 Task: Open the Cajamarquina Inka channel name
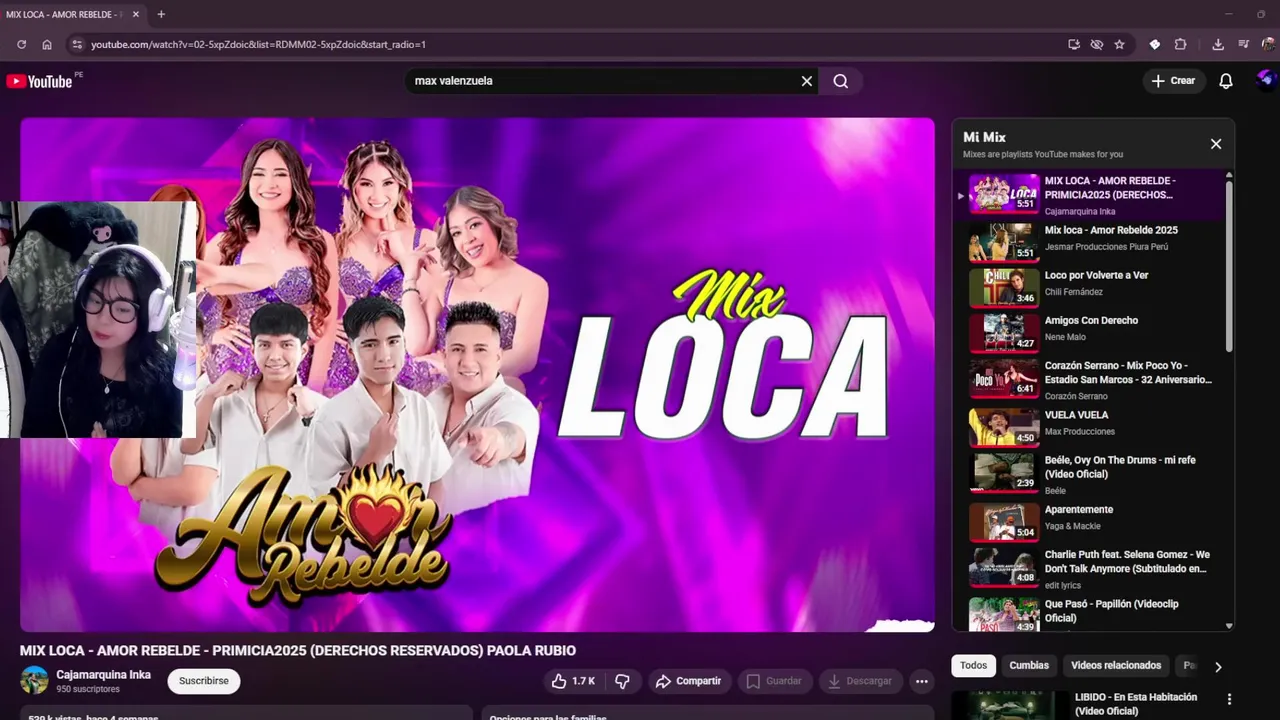(103, 675)
